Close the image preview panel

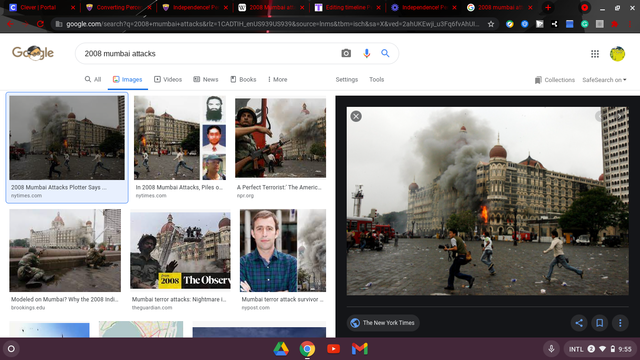356,116
